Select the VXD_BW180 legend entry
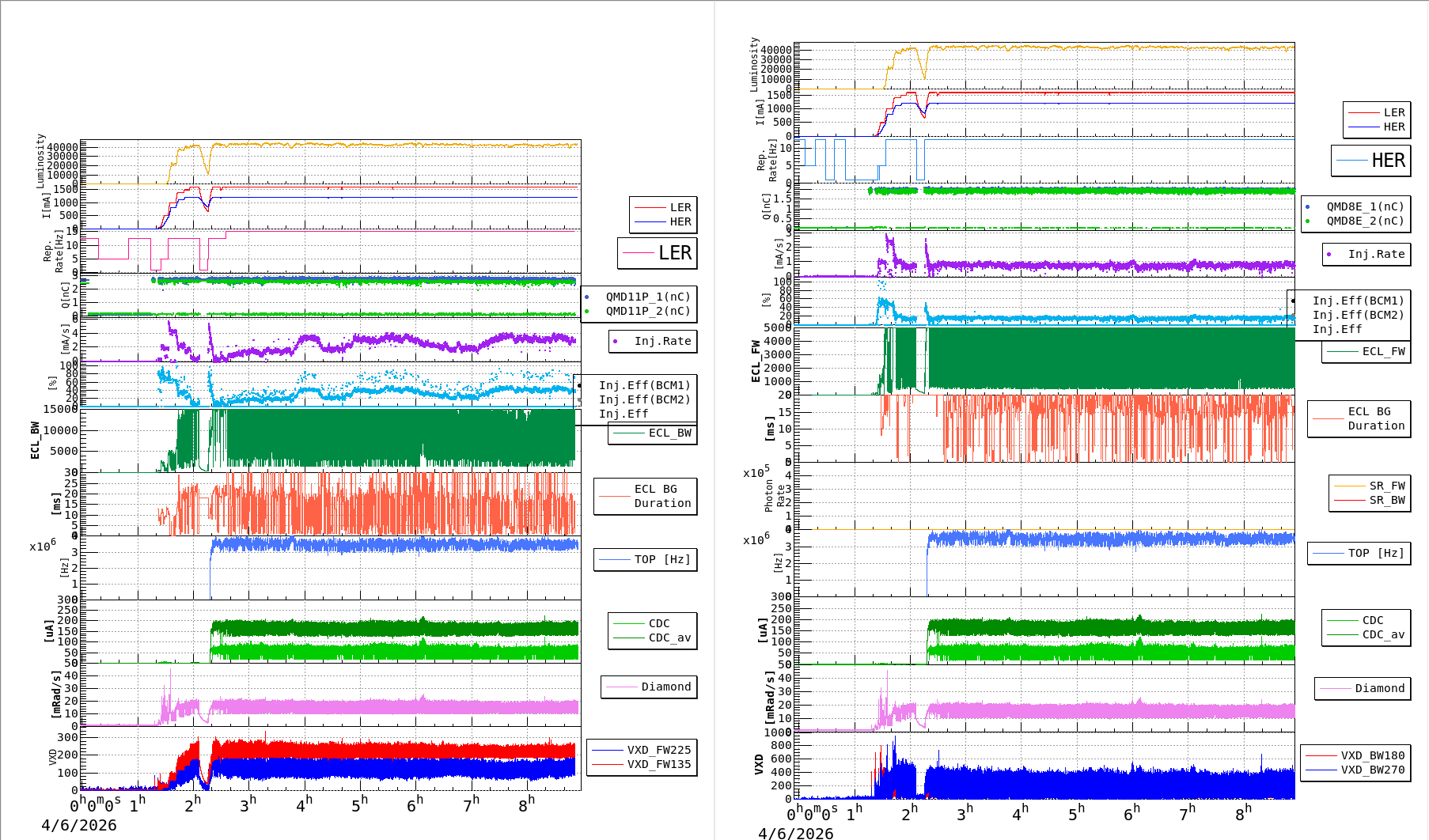The image size is (1429, 840). point(1355,755)
